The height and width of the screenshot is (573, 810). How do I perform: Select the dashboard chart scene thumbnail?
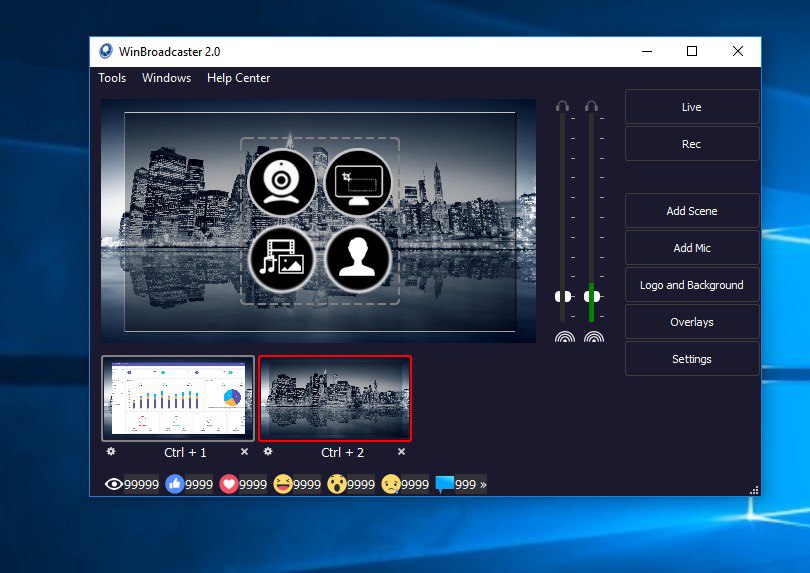click(x=178, y=398)
